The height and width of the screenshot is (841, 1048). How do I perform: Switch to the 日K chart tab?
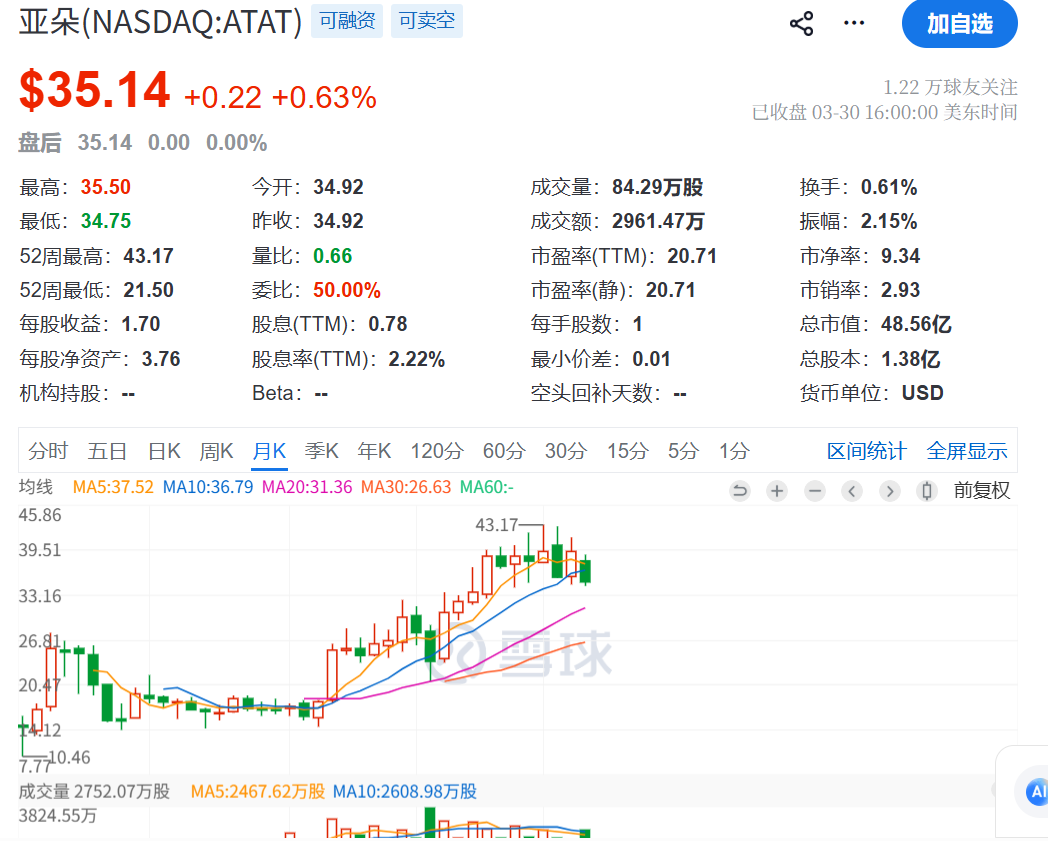[x=164, y=451]
